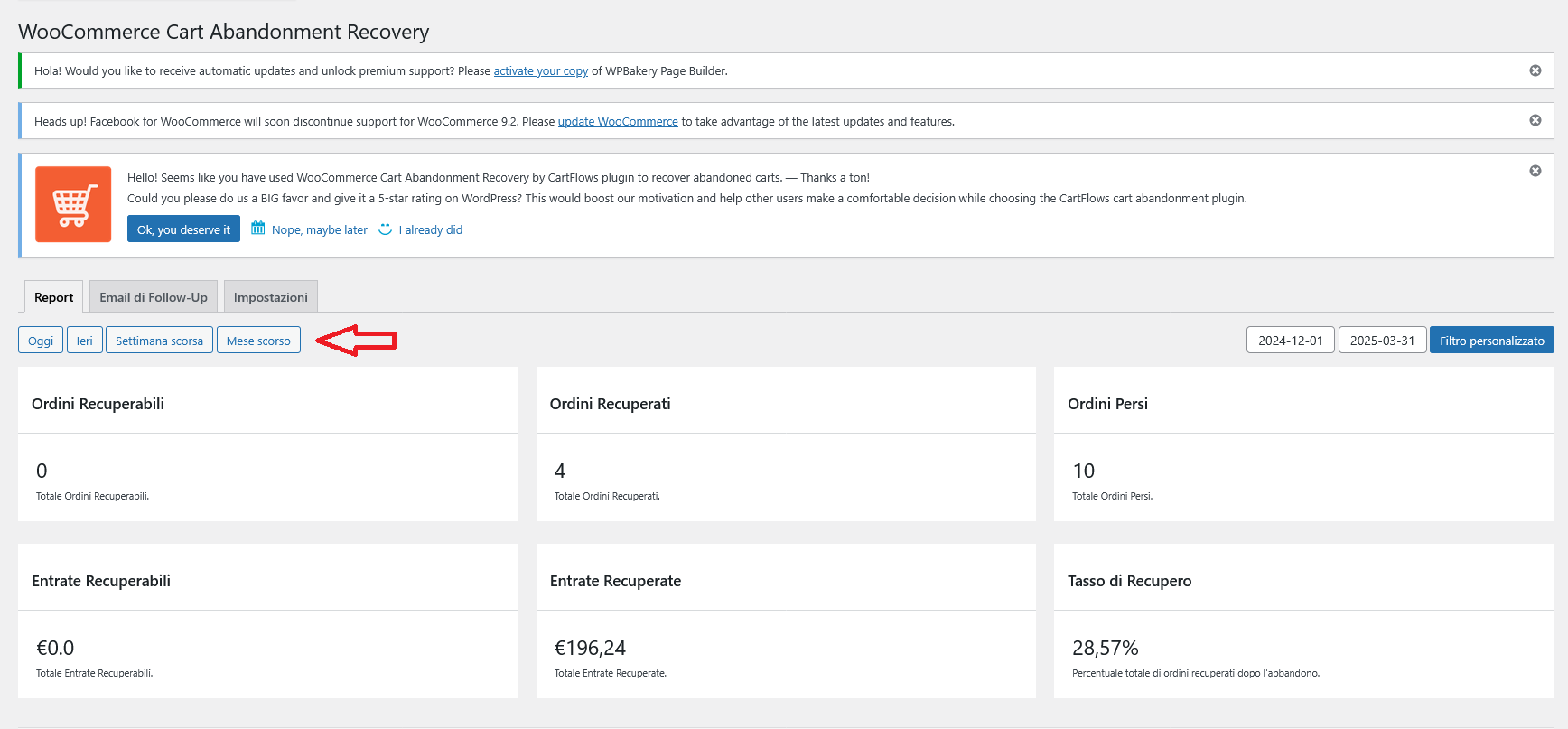Edit the start date field 2024-12-01
Screen dimensions: 1568x729
tap(1290, 341)
